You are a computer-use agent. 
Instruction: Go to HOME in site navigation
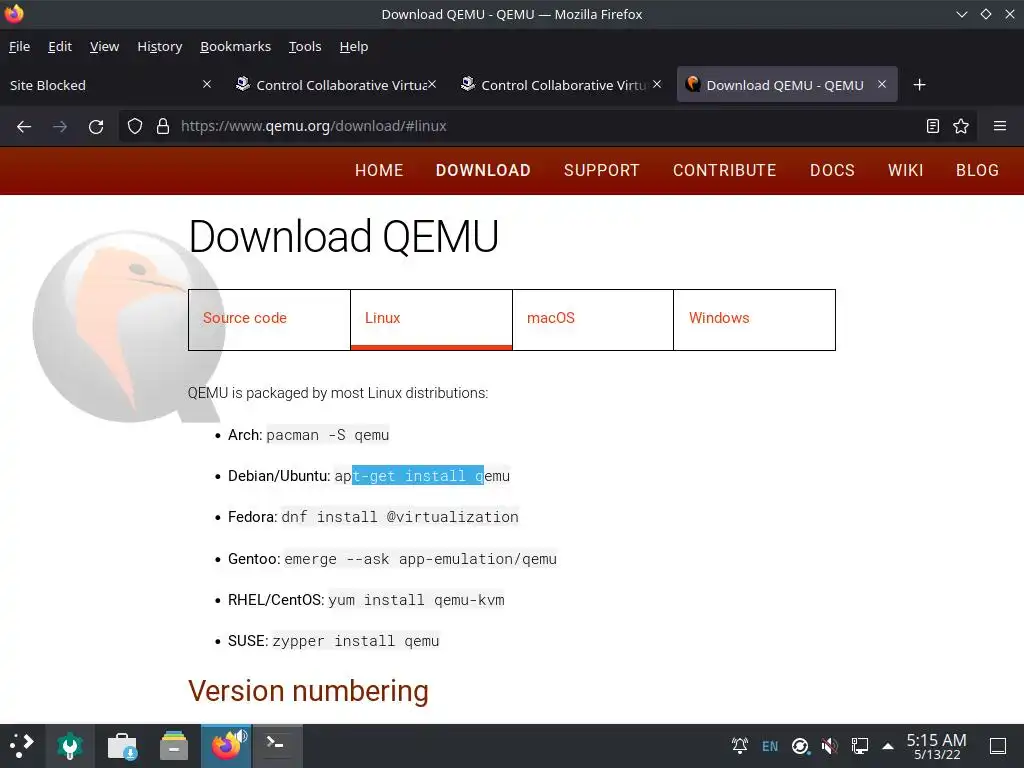tap(379, 170)
